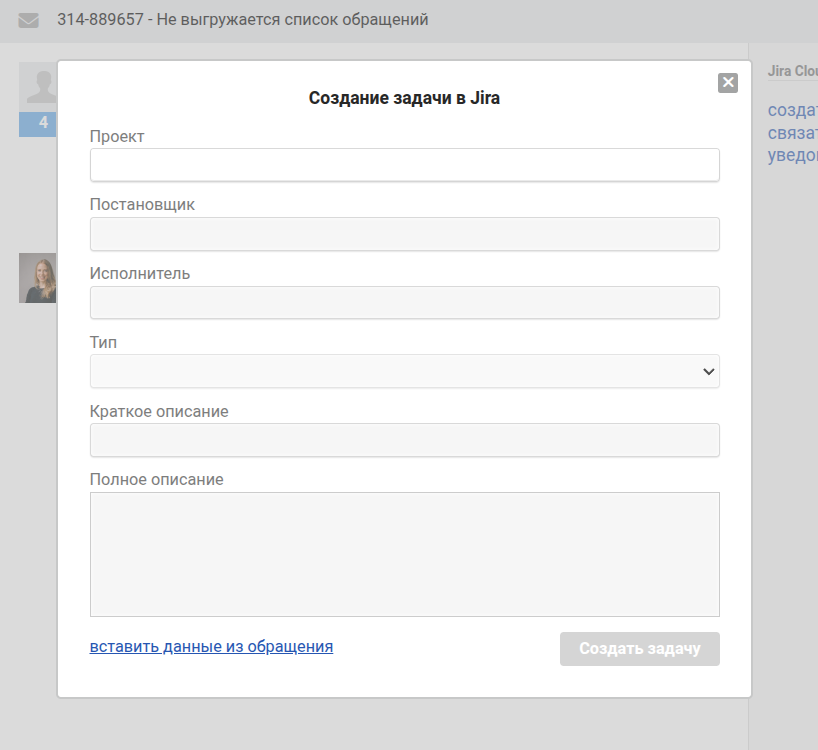The height and width of the screenshot is (750, 818).
Task: Focus the Постановщик field
Action: click(404, 234)
